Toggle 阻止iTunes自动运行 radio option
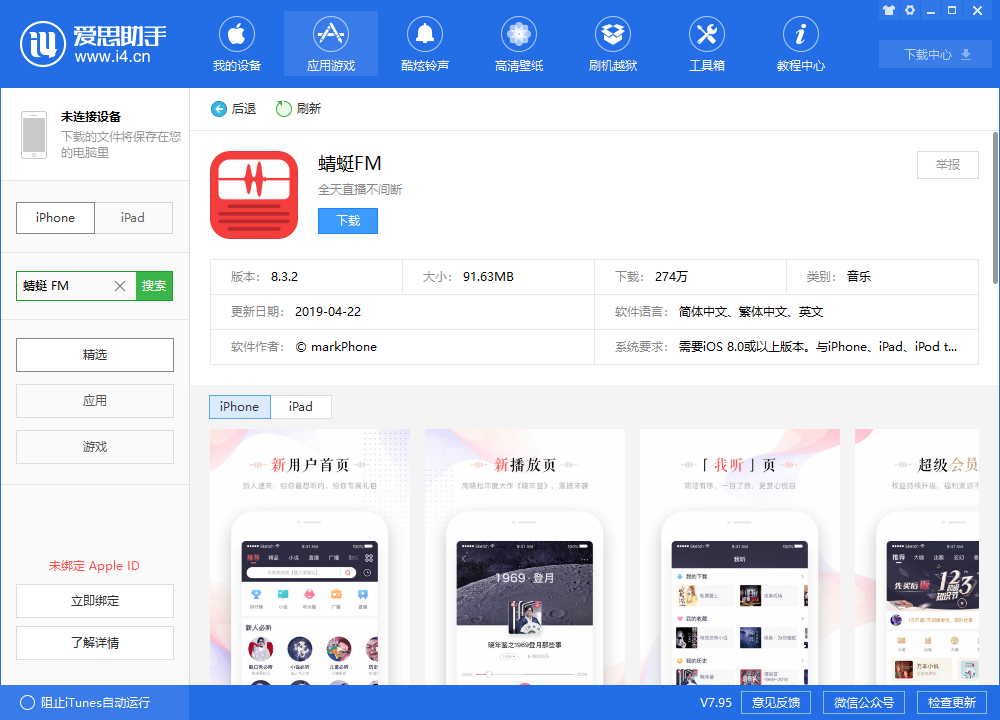Viewport: 1000px width, 720px height. (x=27, y=702)
